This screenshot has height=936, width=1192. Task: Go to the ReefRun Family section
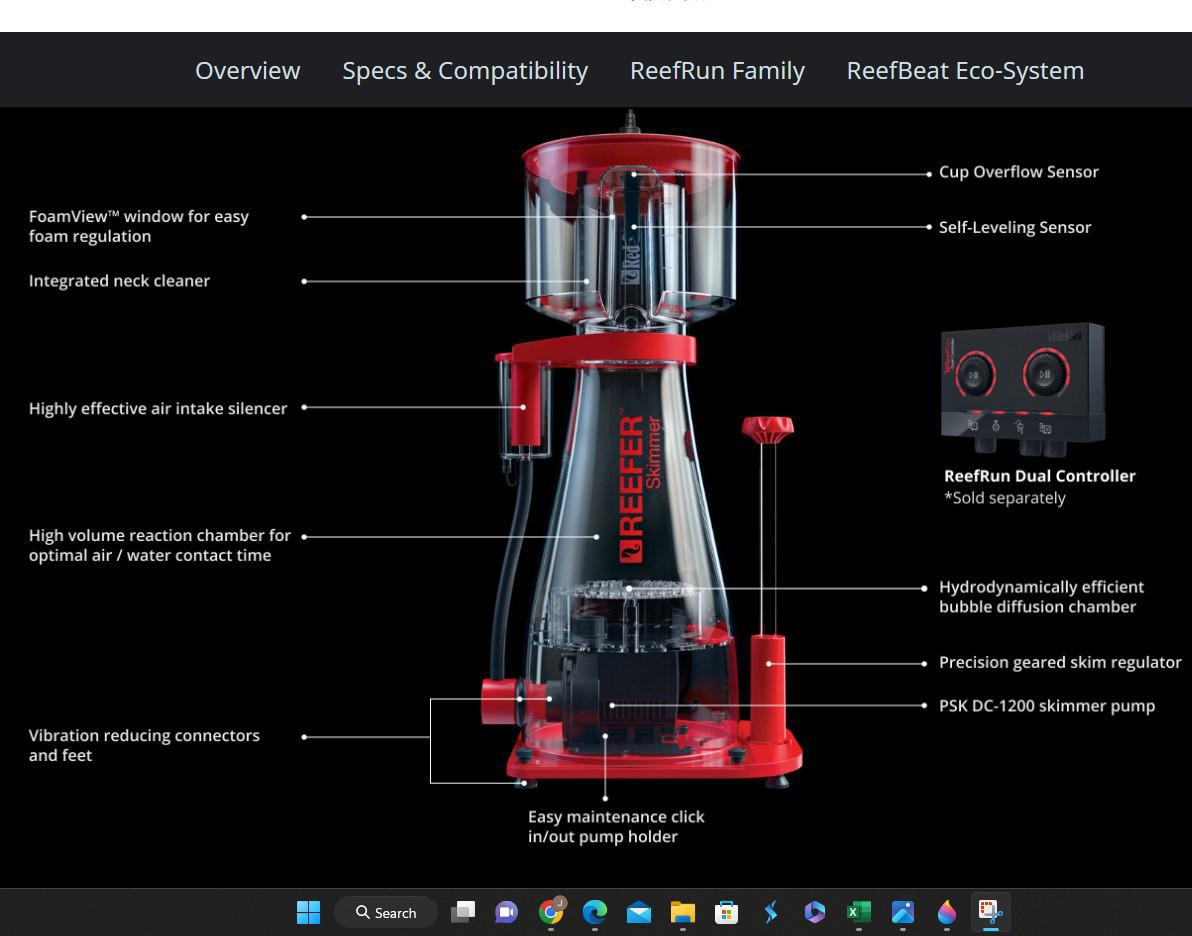point(717,71)
